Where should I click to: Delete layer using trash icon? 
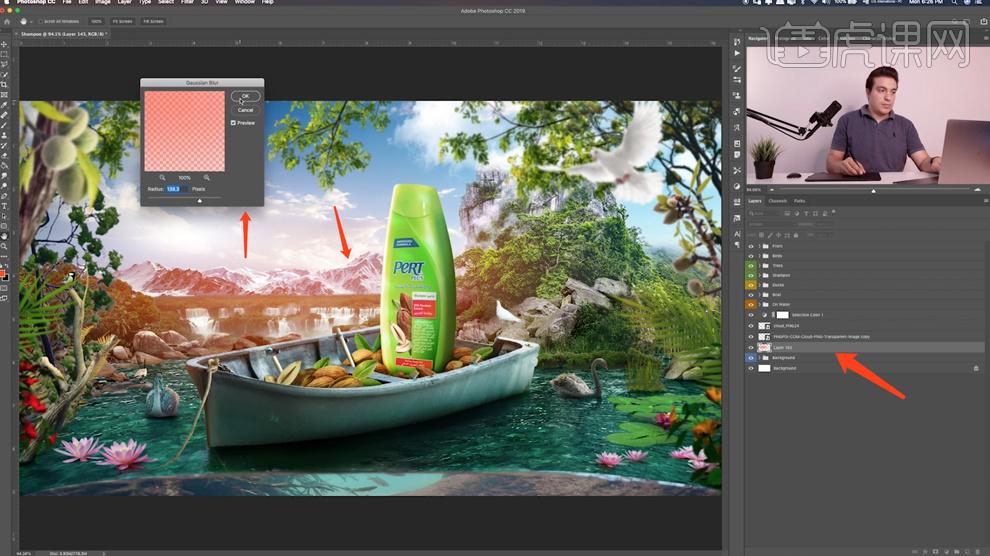pyautogui.click(x=977, y=550)
